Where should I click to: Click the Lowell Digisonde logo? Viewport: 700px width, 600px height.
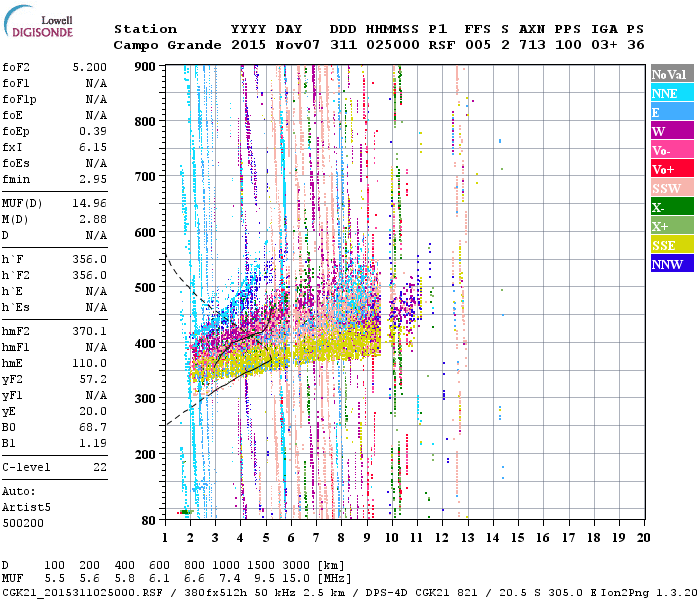pyautogui.click(x=38, y=21)
